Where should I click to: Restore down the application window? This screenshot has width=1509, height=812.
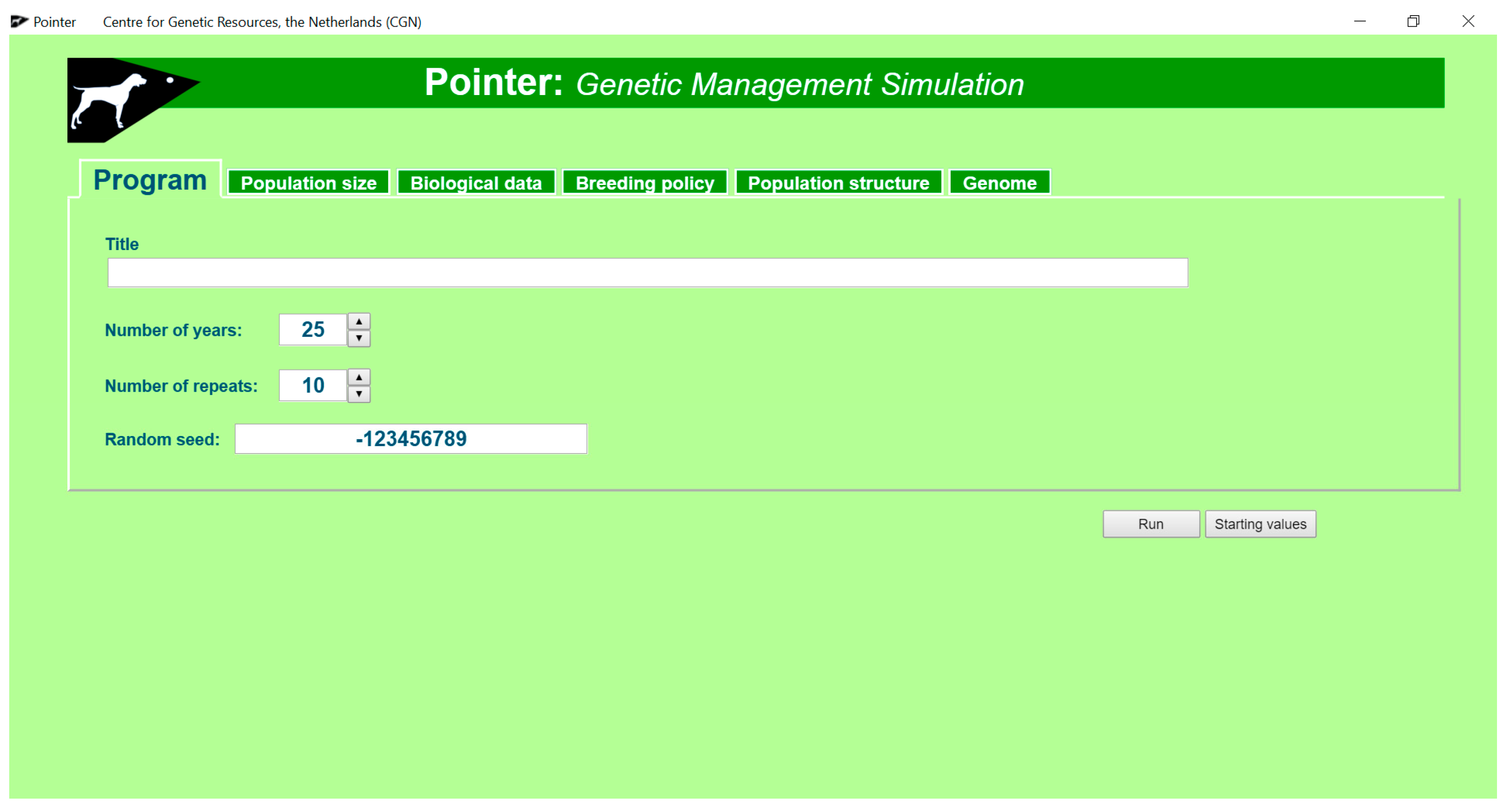1413,22
